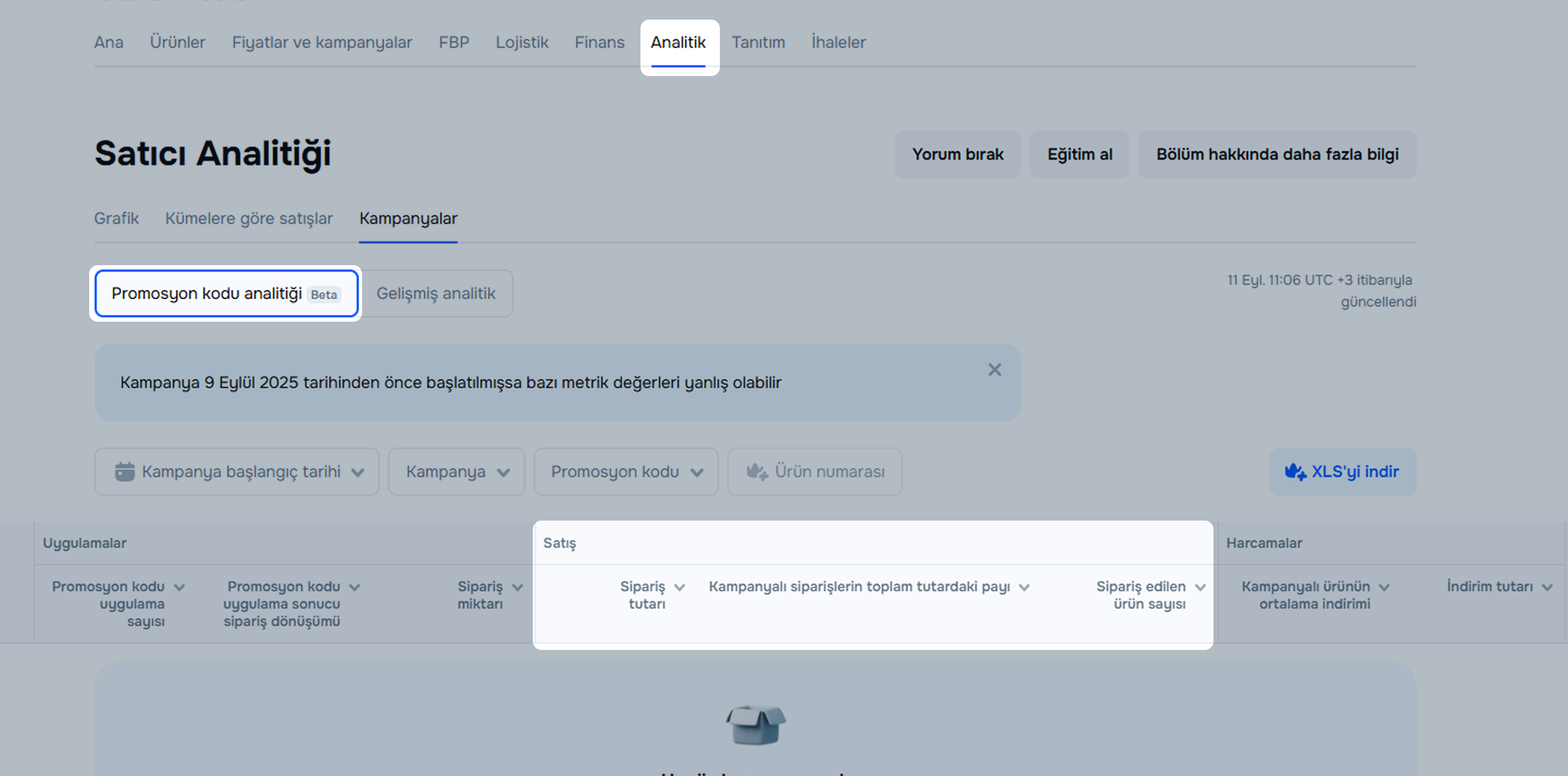Dismiss the campaign date warning banner
1568x776 pixels.
click(x=994, y=370)
